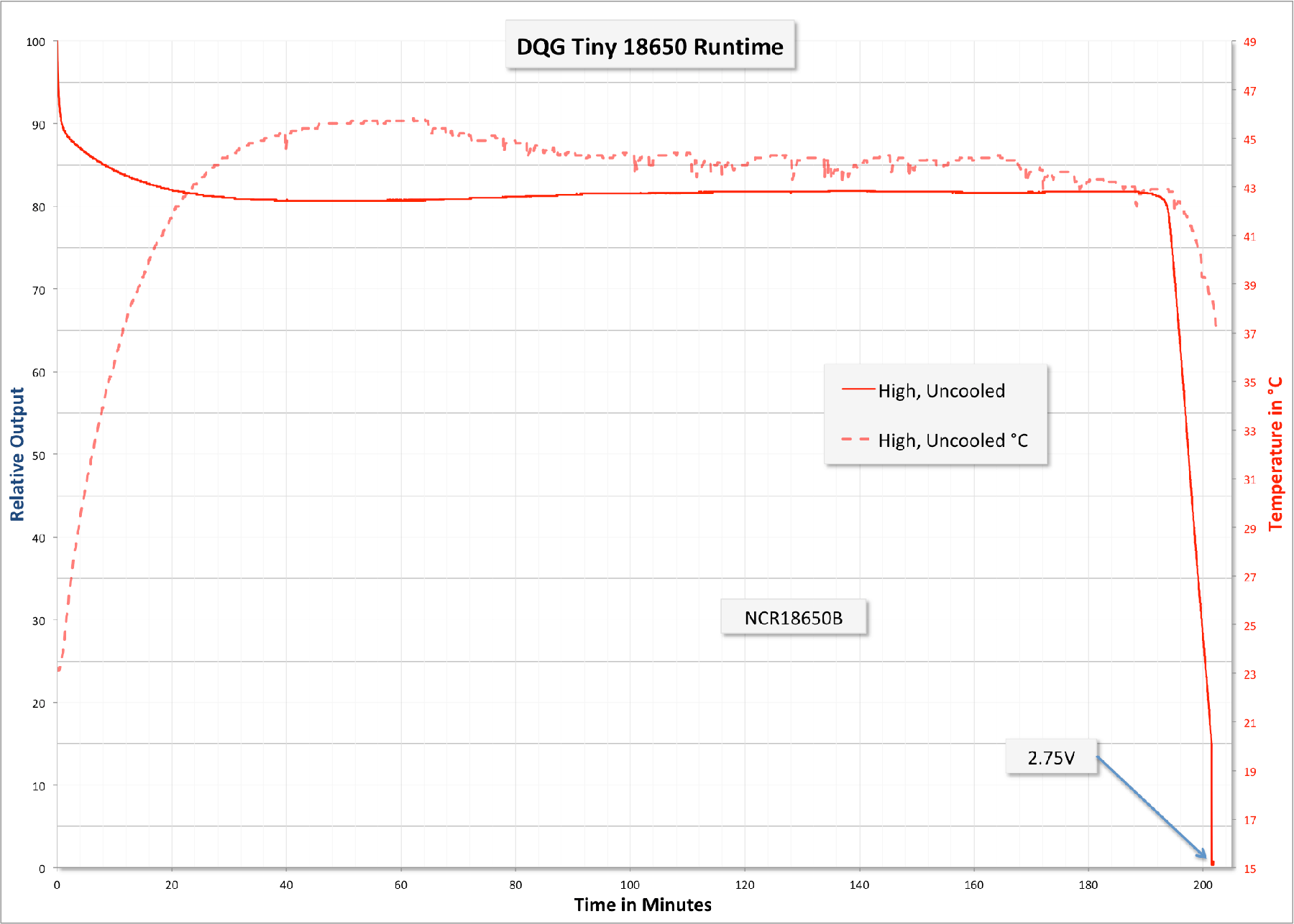Click the 200 tick on the time axis
The height and width of the screenshot is (924, 1294).
pyautogui.click(x=1203, y=884)
